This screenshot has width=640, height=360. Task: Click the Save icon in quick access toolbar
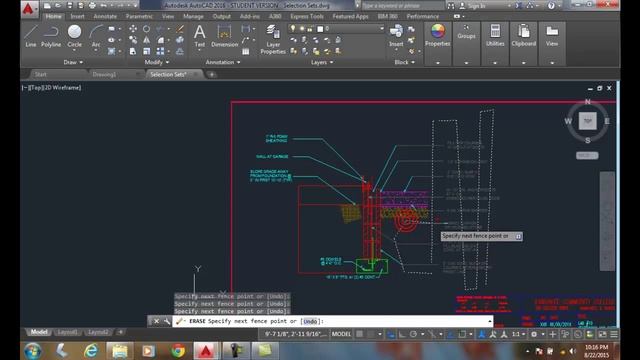(70, 6)
